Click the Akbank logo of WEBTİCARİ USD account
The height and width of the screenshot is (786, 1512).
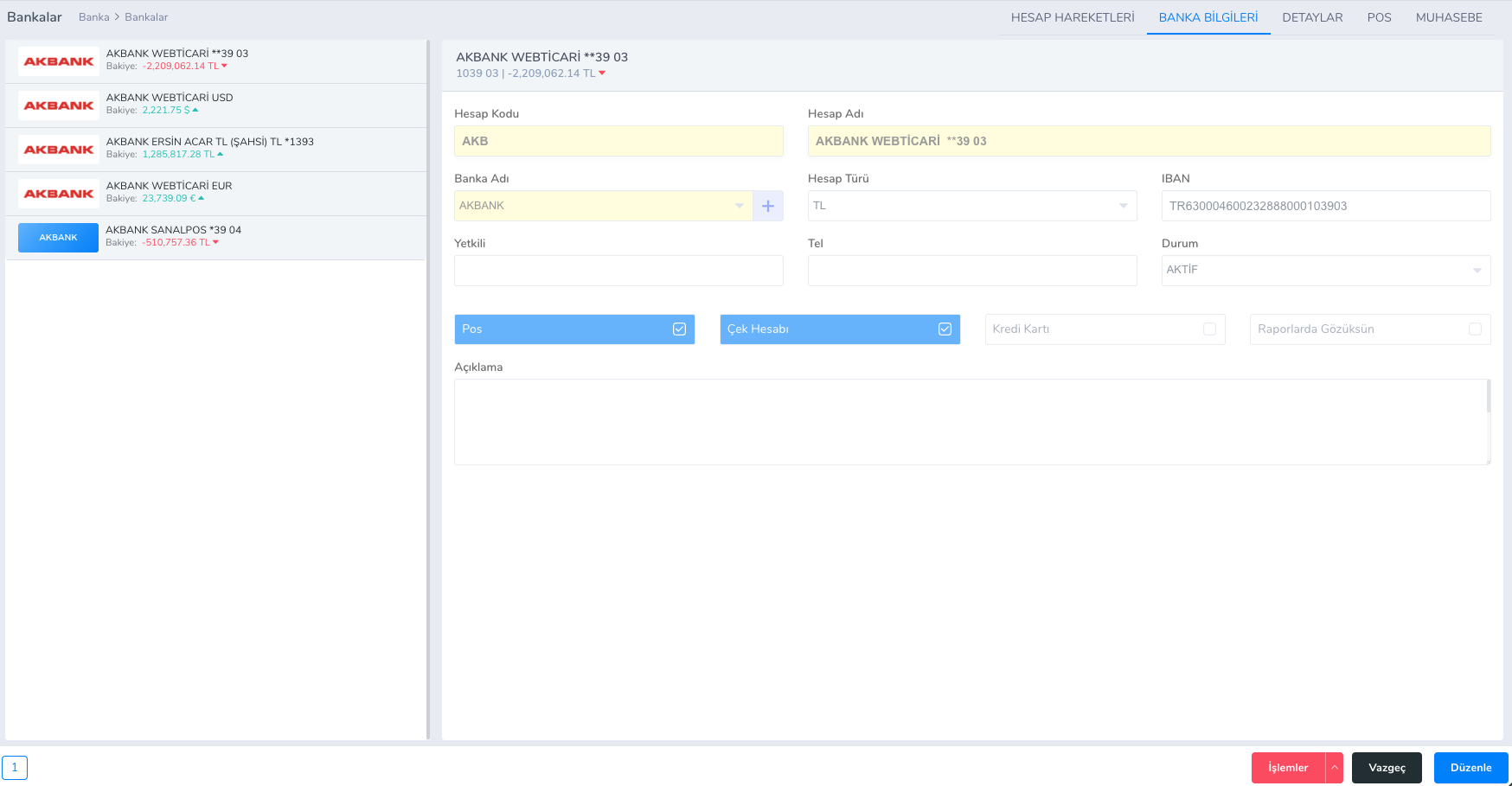coord(59,105)
